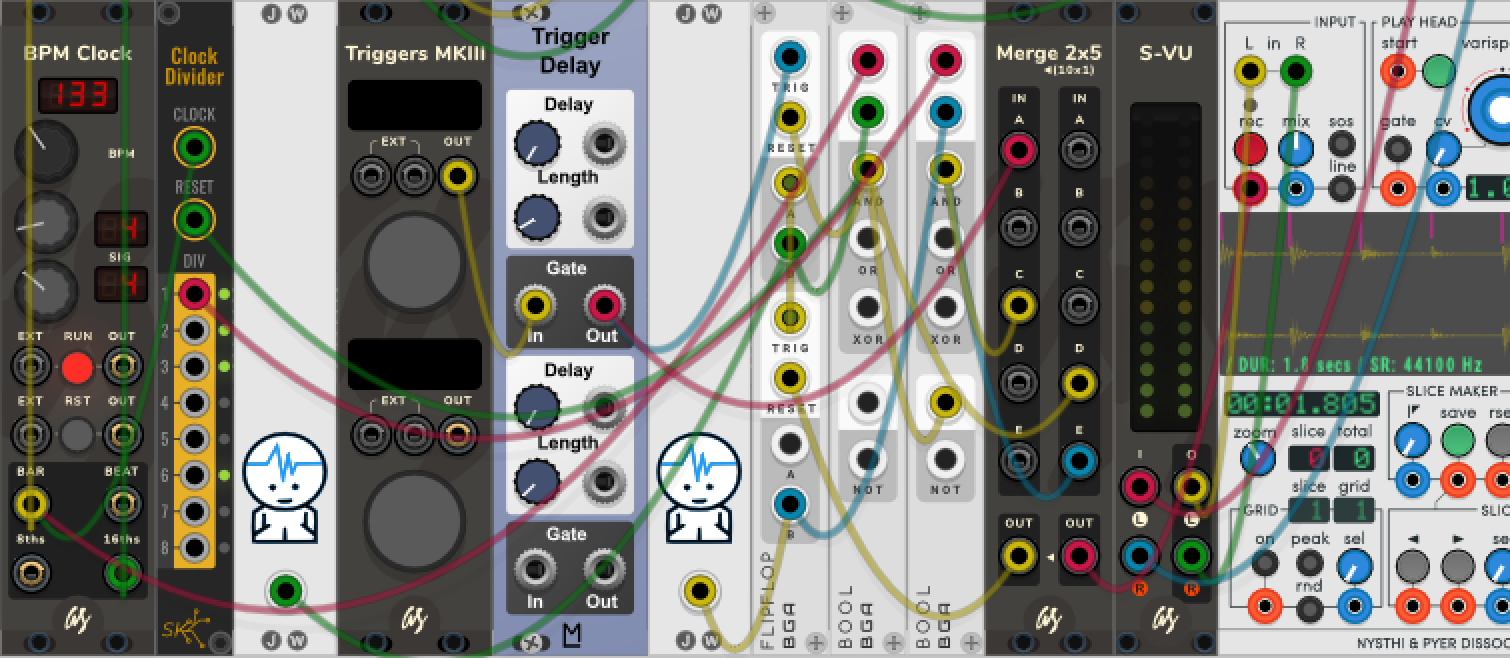Viewport: 1510px width, 658px height.
Task: Click the DIV 4 output jack
Action: pos(195,403)
